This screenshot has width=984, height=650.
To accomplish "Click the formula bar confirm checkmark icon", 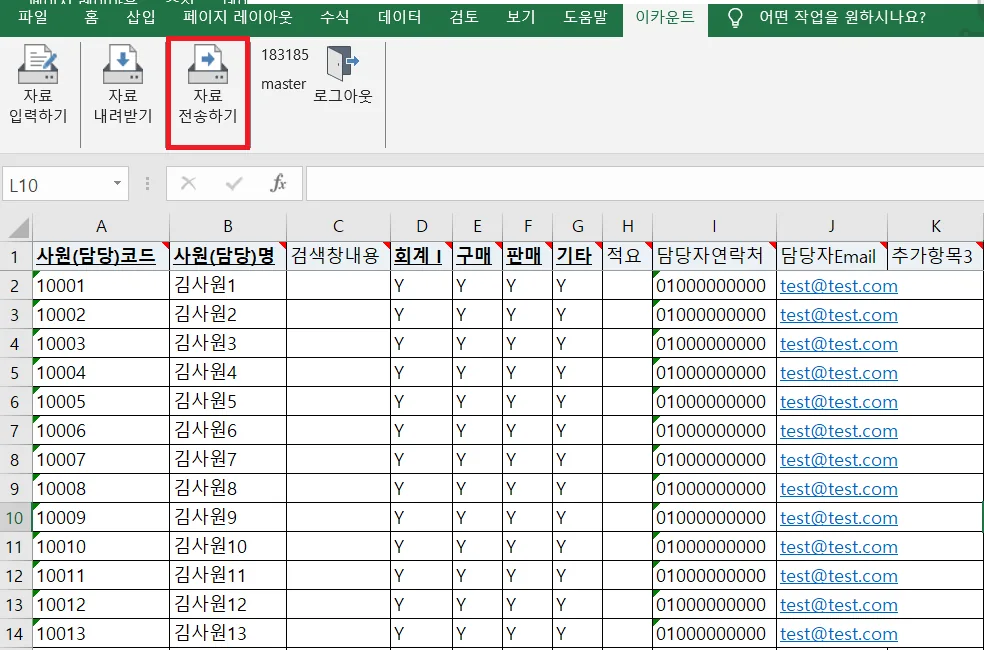I will 234,183.
